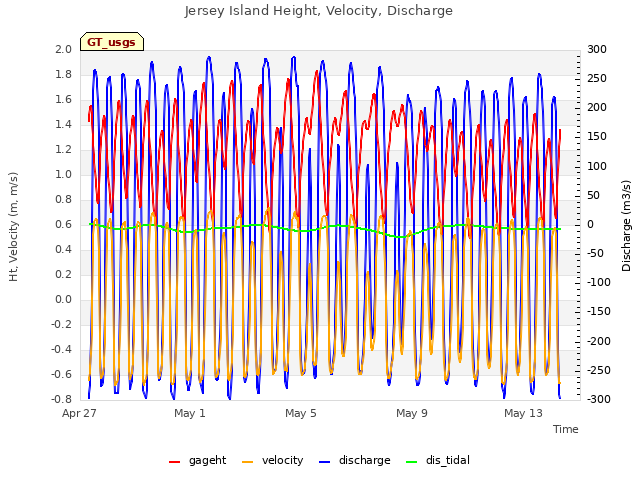
Task: Click the 300 right axis tick label
Action: tap(597, 49)
